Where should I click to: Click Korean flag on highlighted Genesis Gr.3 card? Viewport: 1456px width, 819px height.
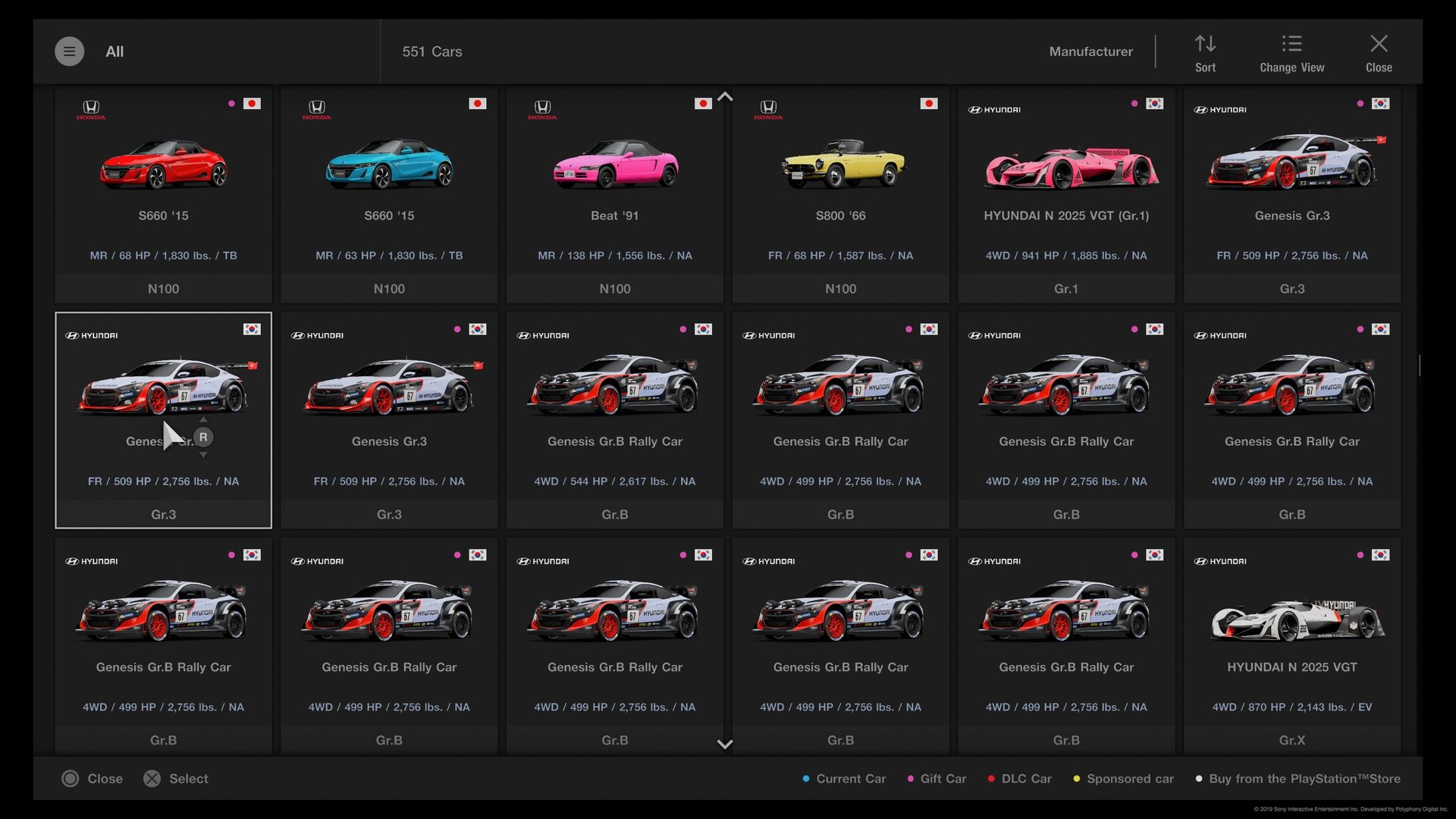252,329
